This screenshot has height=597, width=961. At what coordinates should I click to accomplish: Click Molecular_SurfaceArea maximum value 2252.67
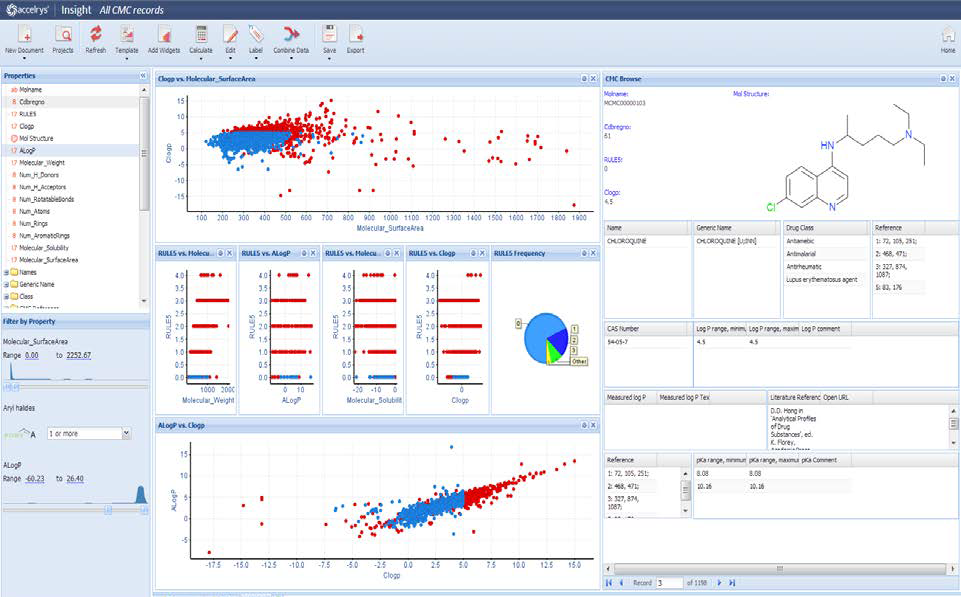click(x=78, y=356)
